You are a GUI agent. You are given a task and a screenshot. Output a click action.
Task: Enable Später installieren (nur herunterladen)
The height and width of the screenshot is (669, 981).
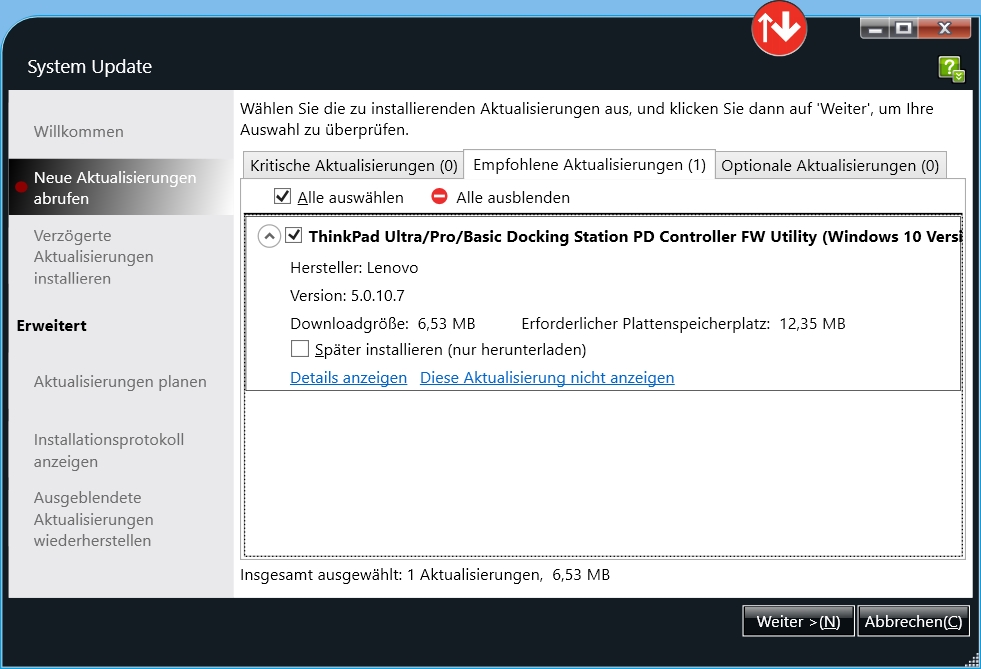coord(300,349)
